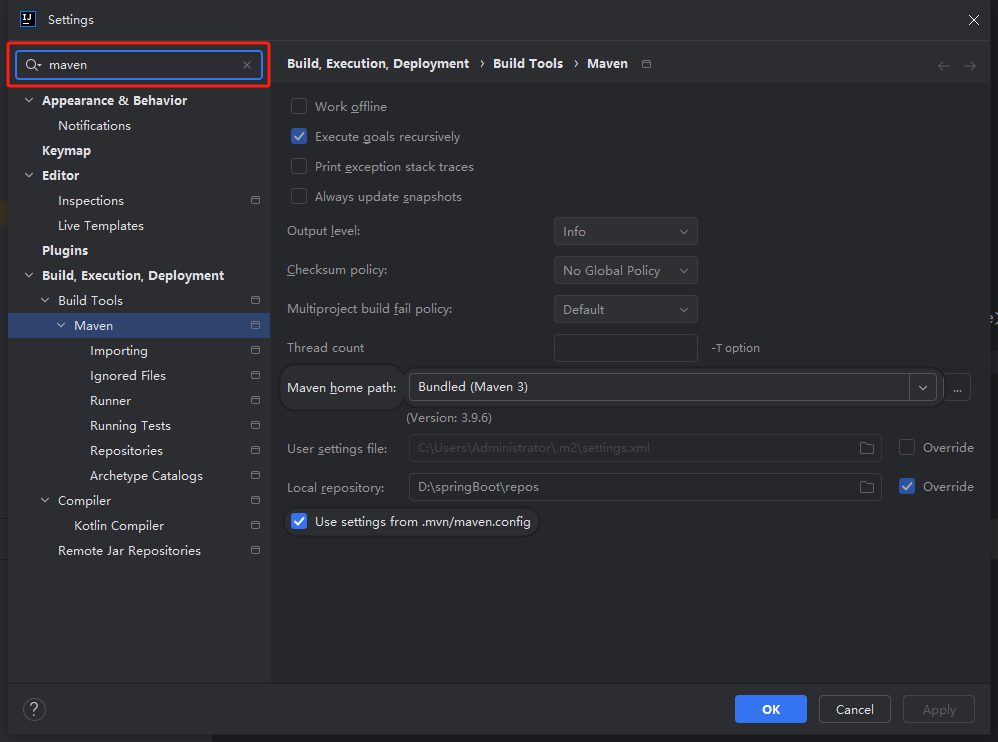Click project icon on Running Tests row

coord(255,425)
